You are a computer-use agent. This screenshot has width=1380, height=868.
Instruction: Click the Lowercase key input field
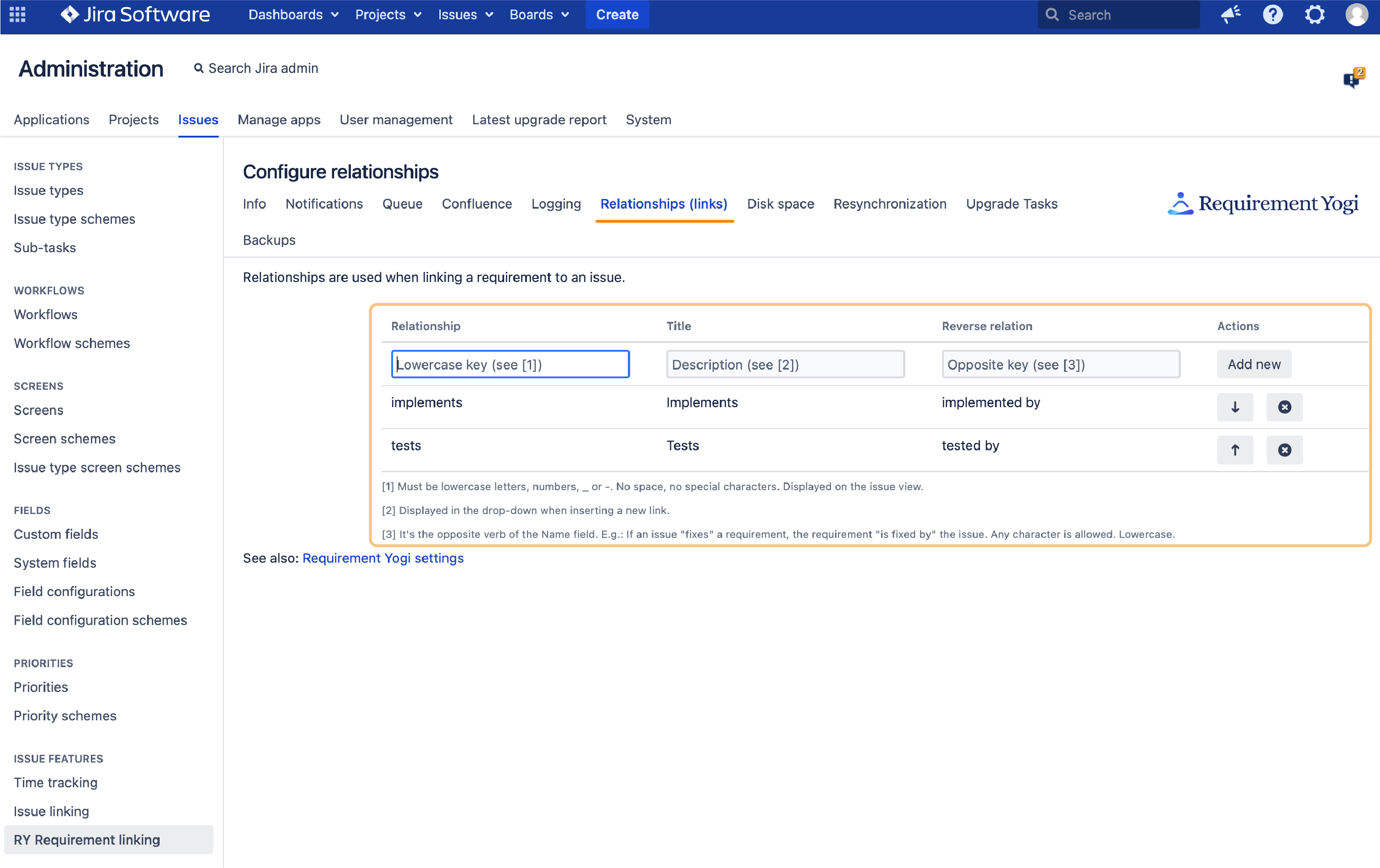click(510, 365)
